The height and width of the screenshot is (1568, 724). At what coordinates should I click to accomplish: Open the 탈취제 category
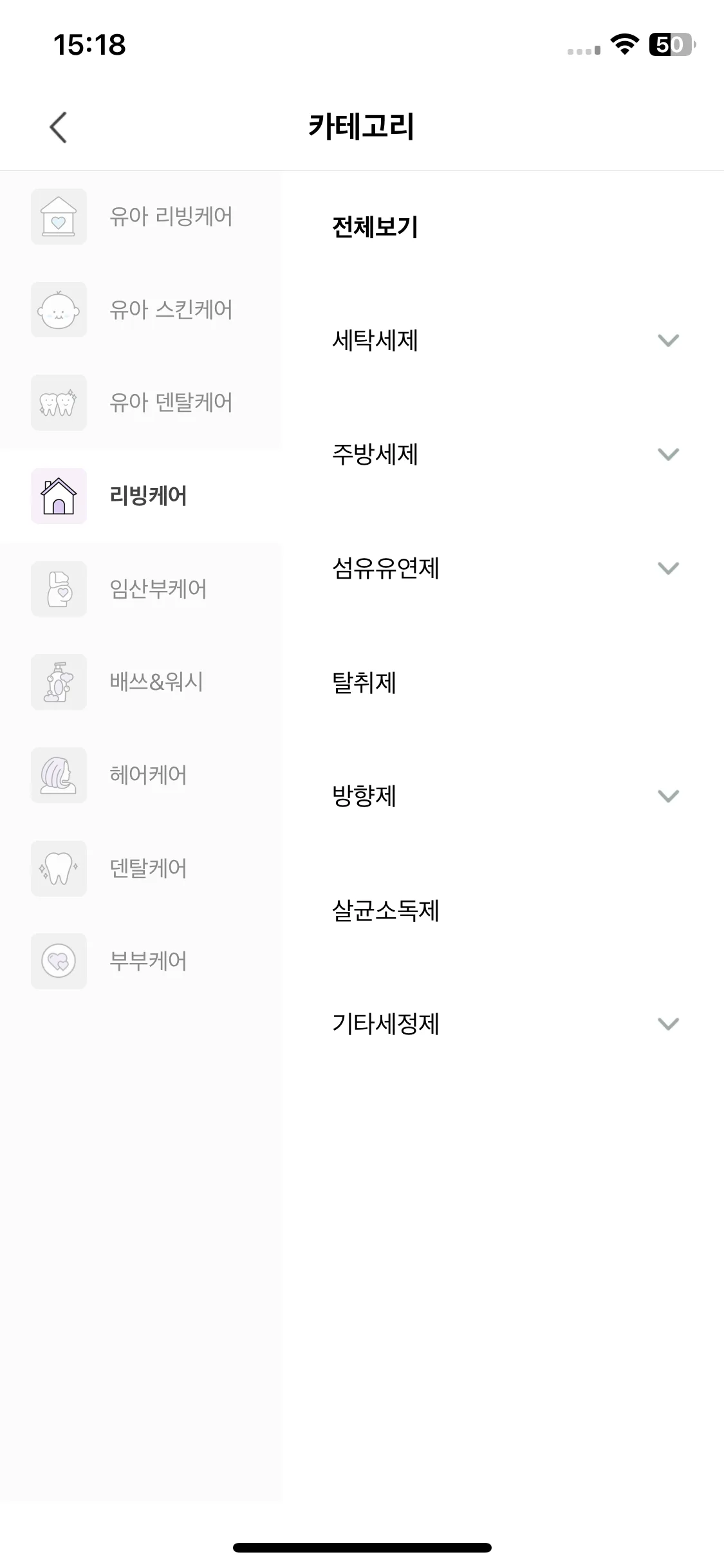tap(364, 682)
